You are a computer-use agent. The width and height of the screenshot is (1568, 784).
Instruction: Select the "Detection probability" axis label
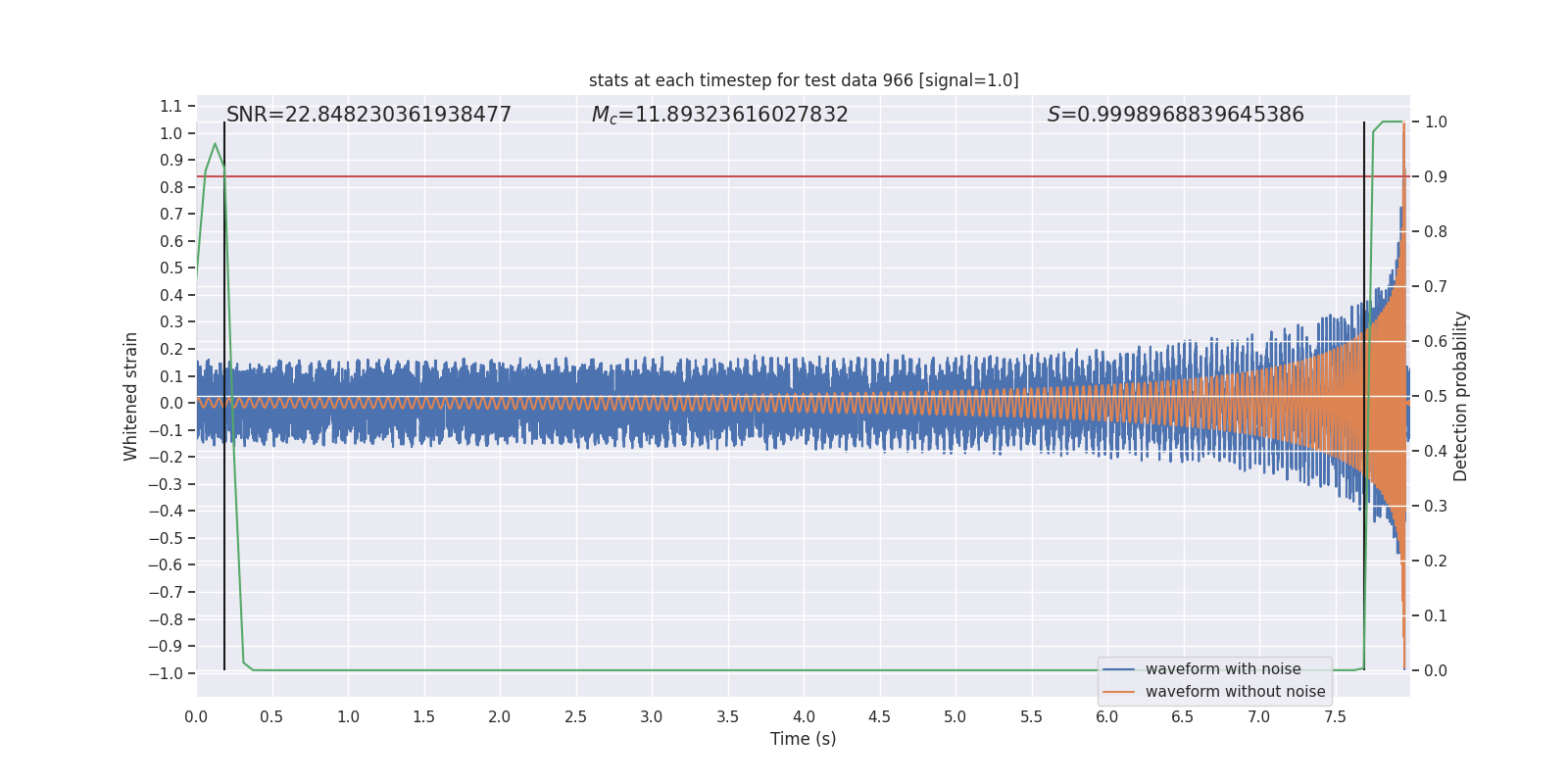tap(1461, 396)
